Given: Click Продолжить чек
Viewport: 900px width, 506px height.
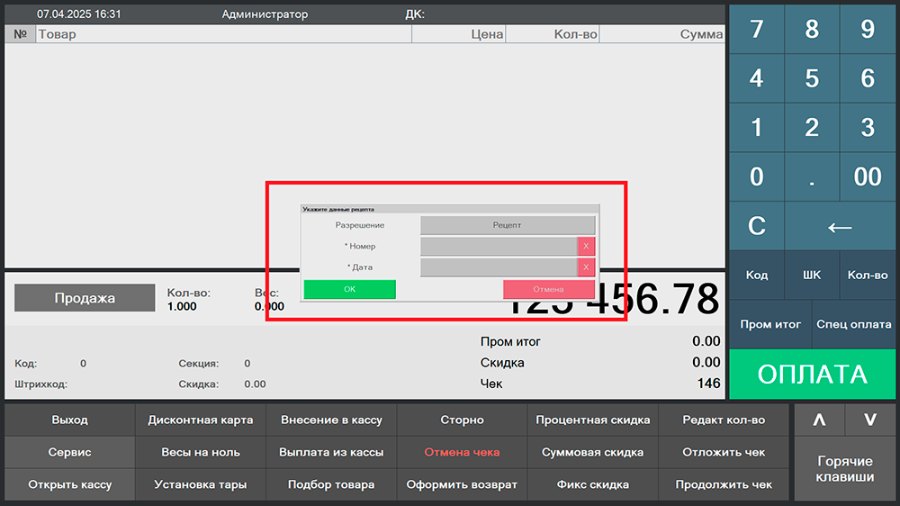Looking at the screenshot, I should (x=724, y=485).
